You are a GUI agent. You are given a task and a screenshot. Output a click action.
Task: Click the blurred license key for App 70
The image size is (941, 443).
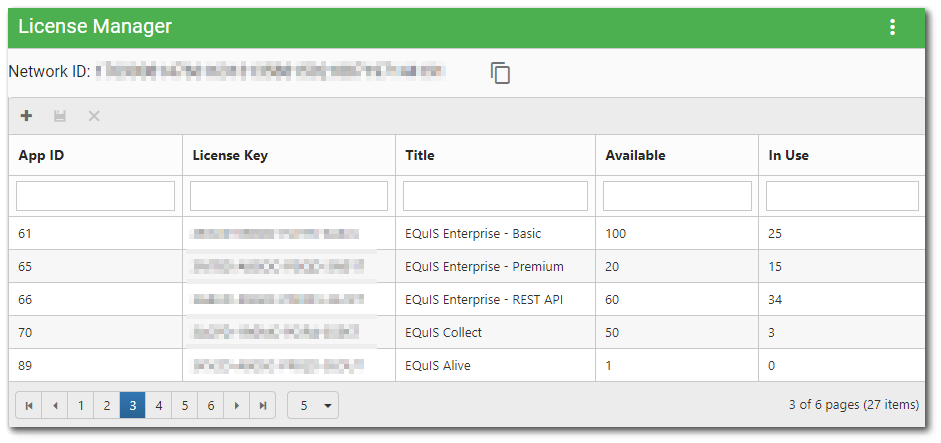click(277, 333)
